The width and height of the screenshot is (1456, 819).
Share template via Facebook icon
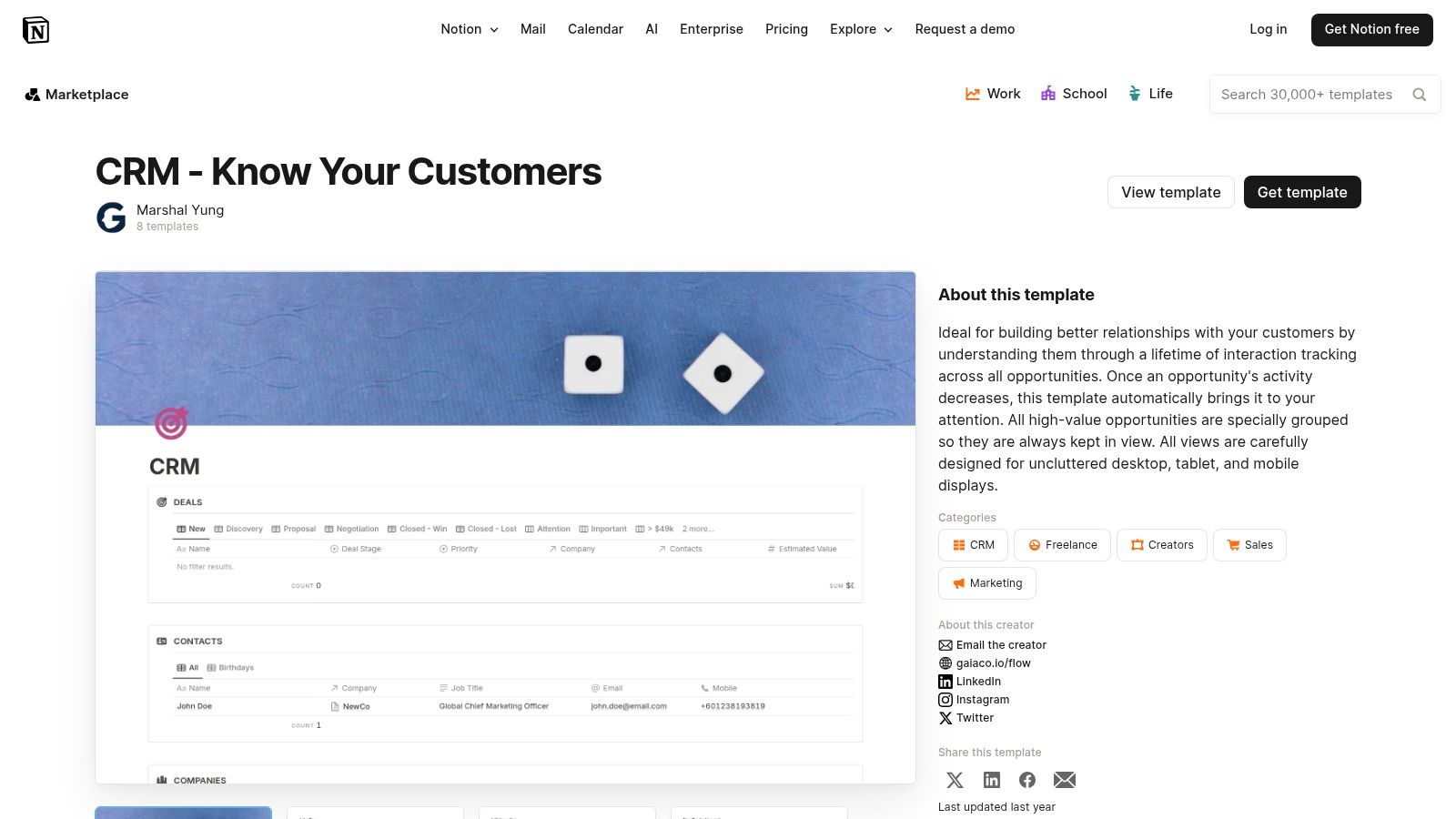pos(1027,780)
